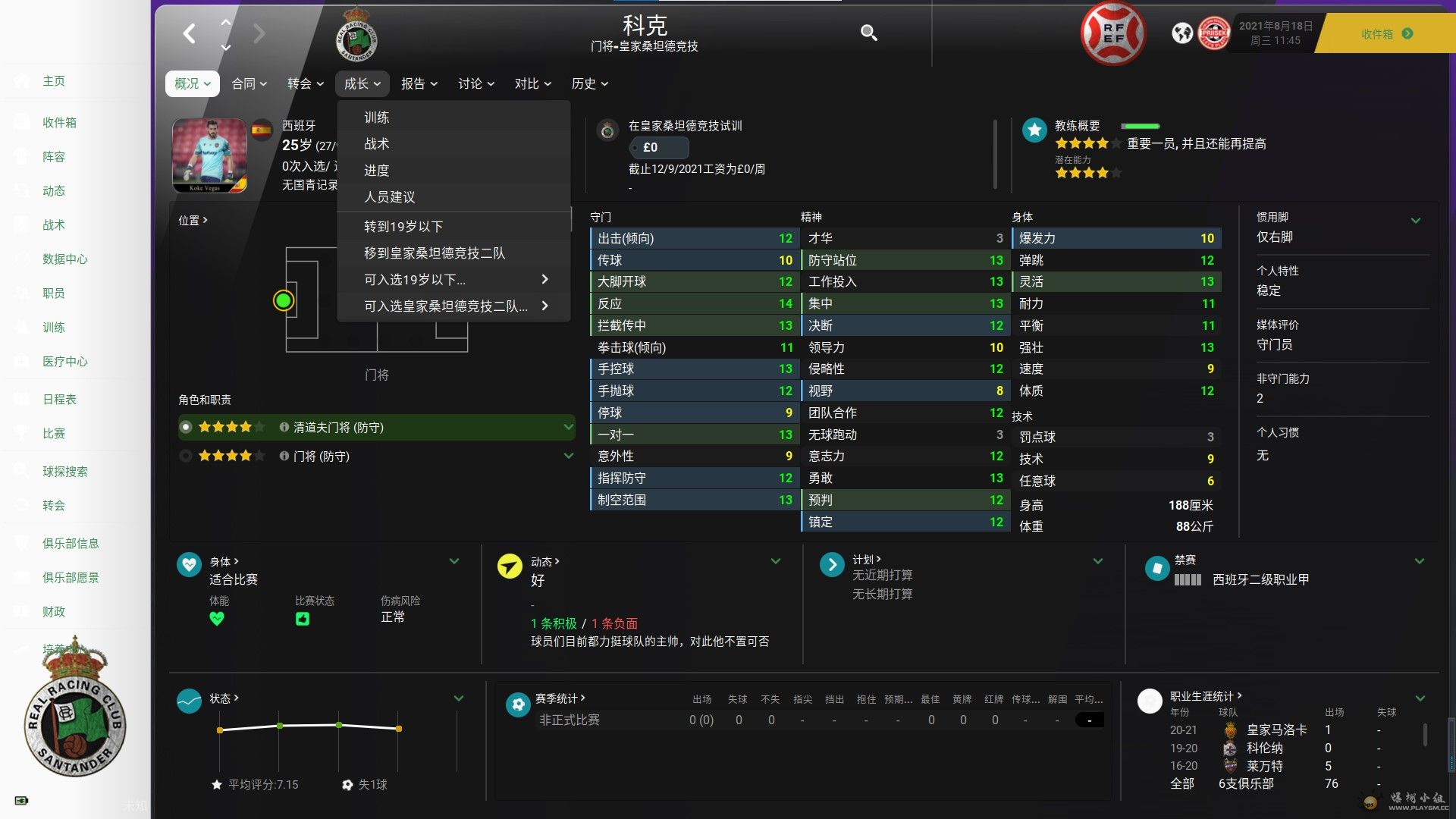Viewport: 1456px width, 819px height.
Task: Select the 门将 (防守) role radio button
Action: 186,456
